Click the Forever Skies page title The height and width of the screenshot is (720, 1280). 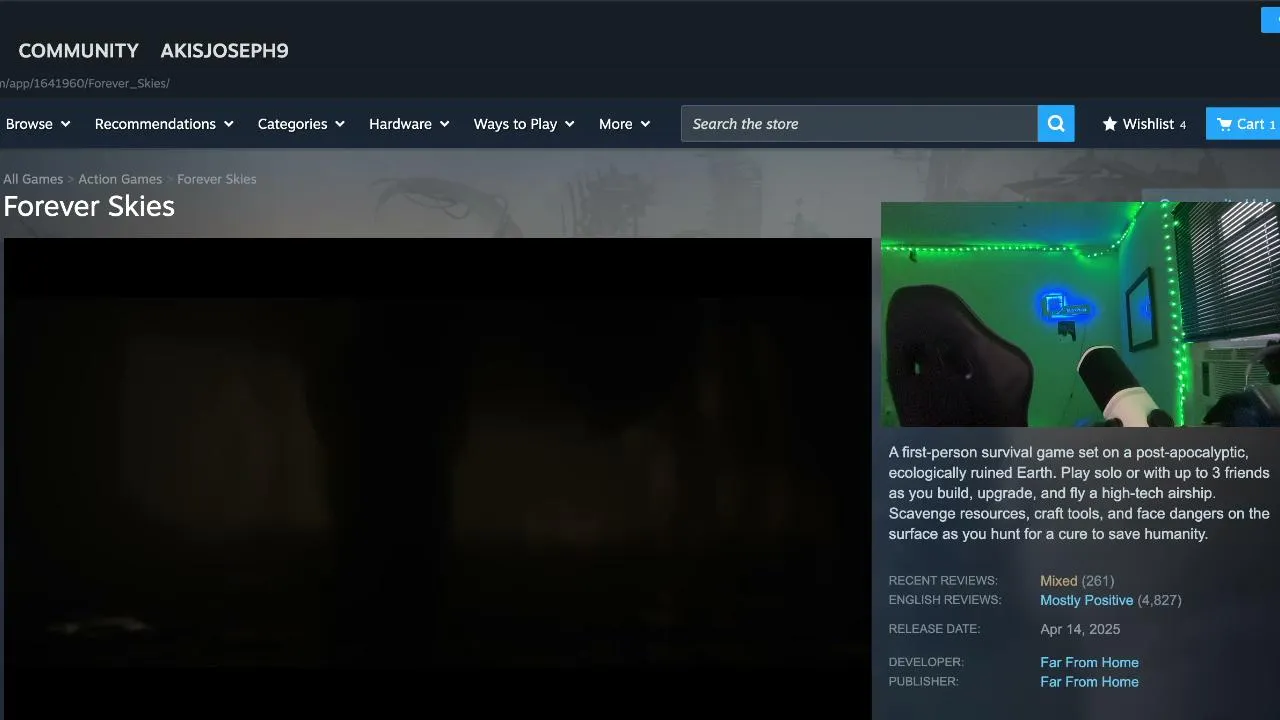[x=89, y=206]
